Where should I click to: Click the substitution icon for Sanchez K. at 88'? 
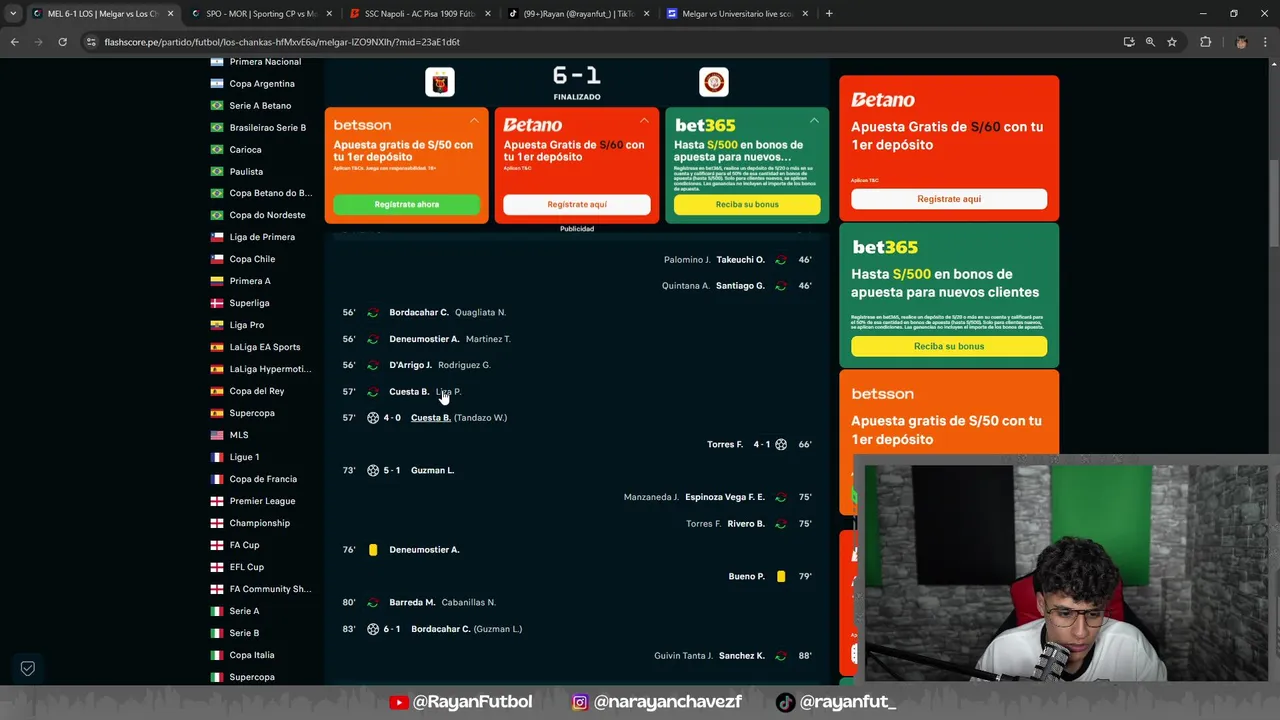pyautogui.click(x=781, y=656)
